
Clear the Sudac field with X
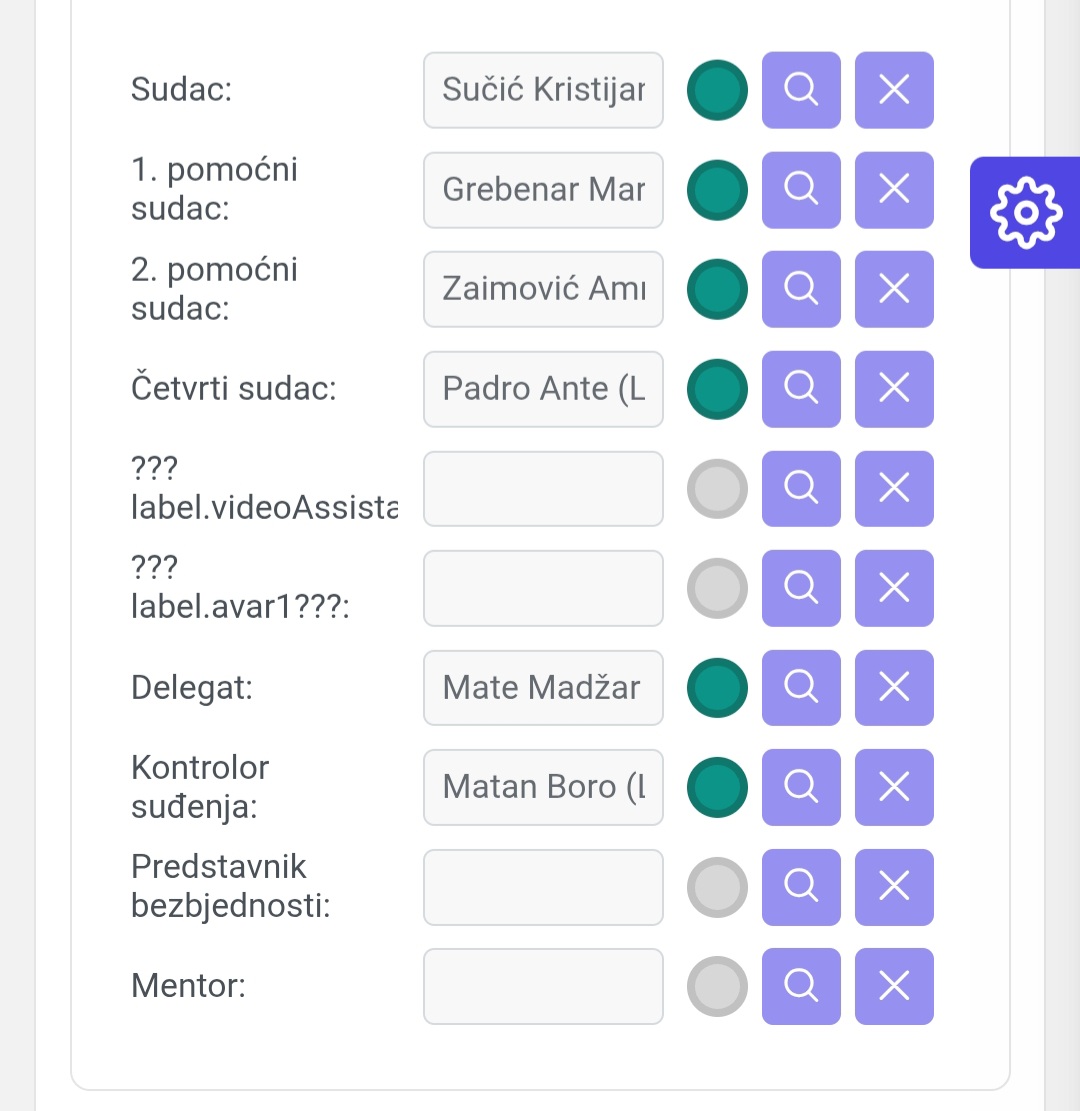click(x=894, y=90)
